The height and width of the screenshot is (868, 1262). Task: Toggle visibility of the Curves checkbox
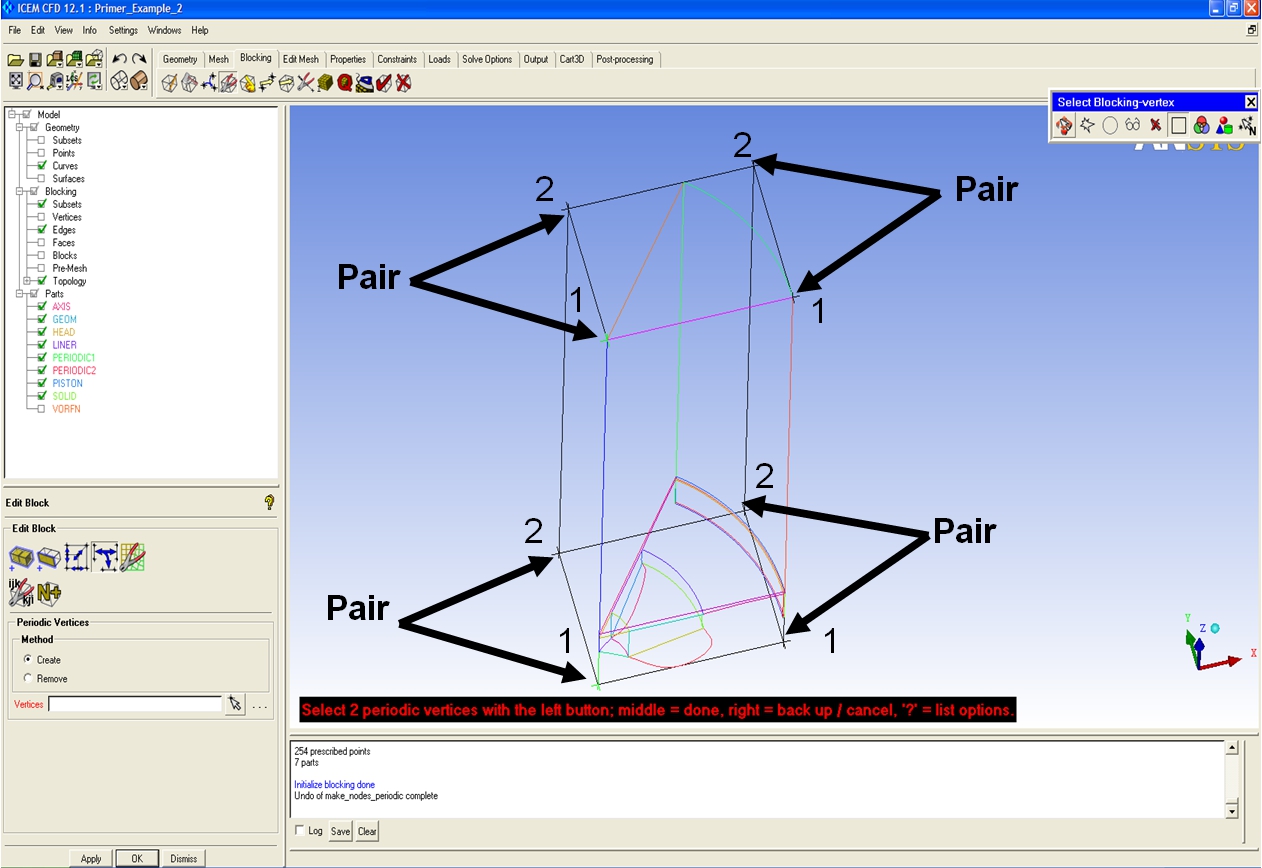[x=42, y=166]
